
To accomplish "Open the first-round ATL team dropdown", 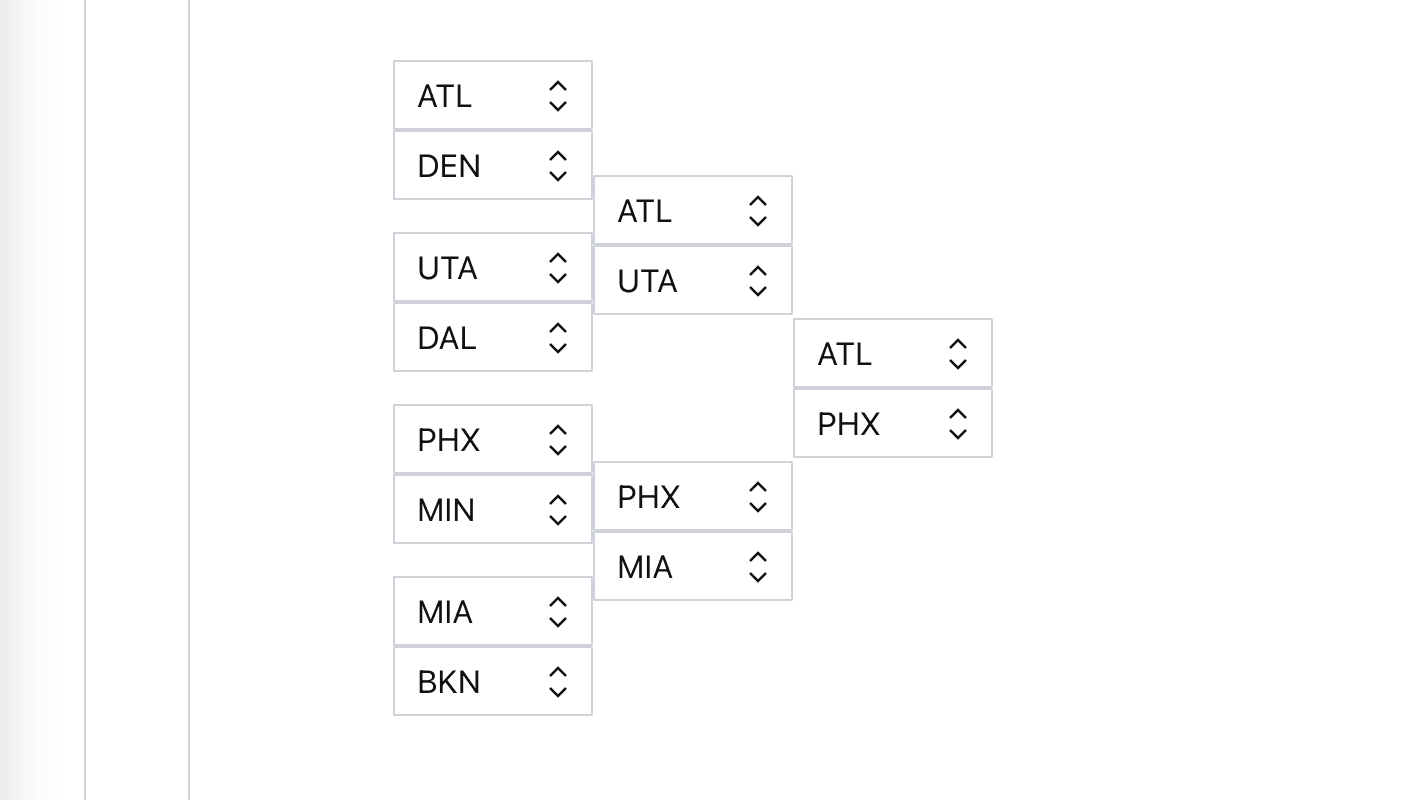I will point(492,96).
